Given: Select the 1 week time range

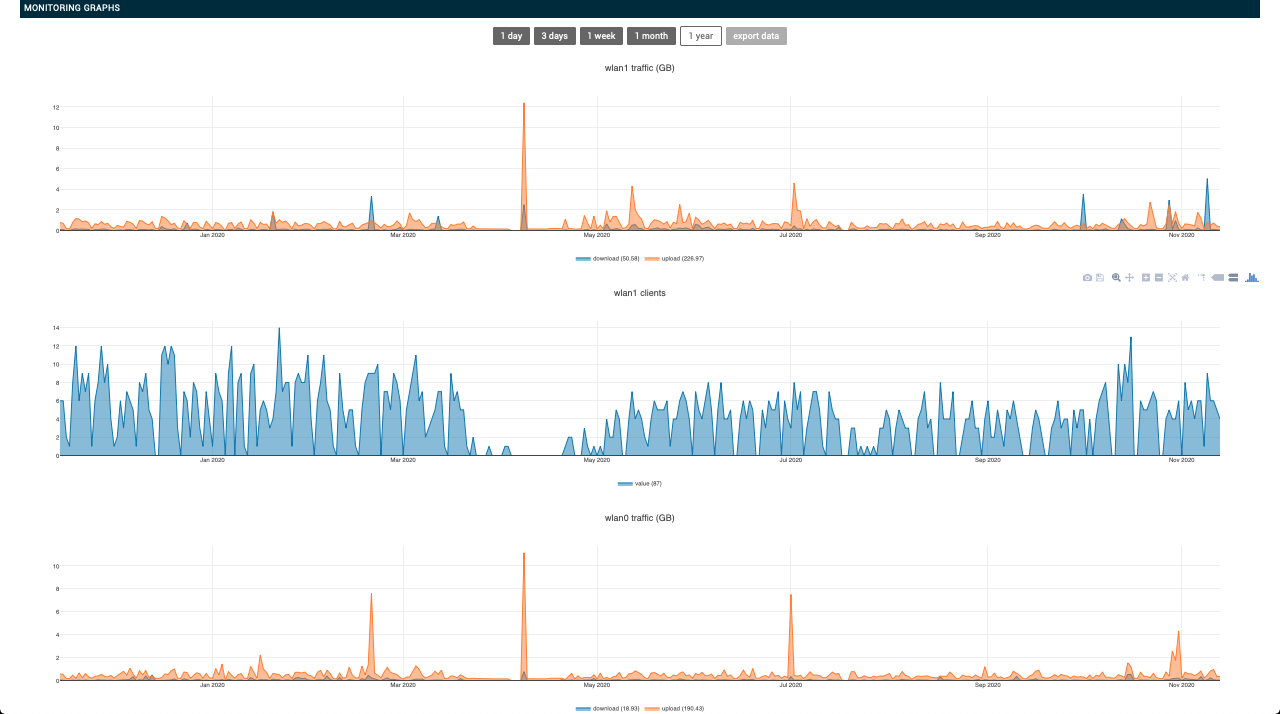Looking at the screenshot, I should click(601, 36).
